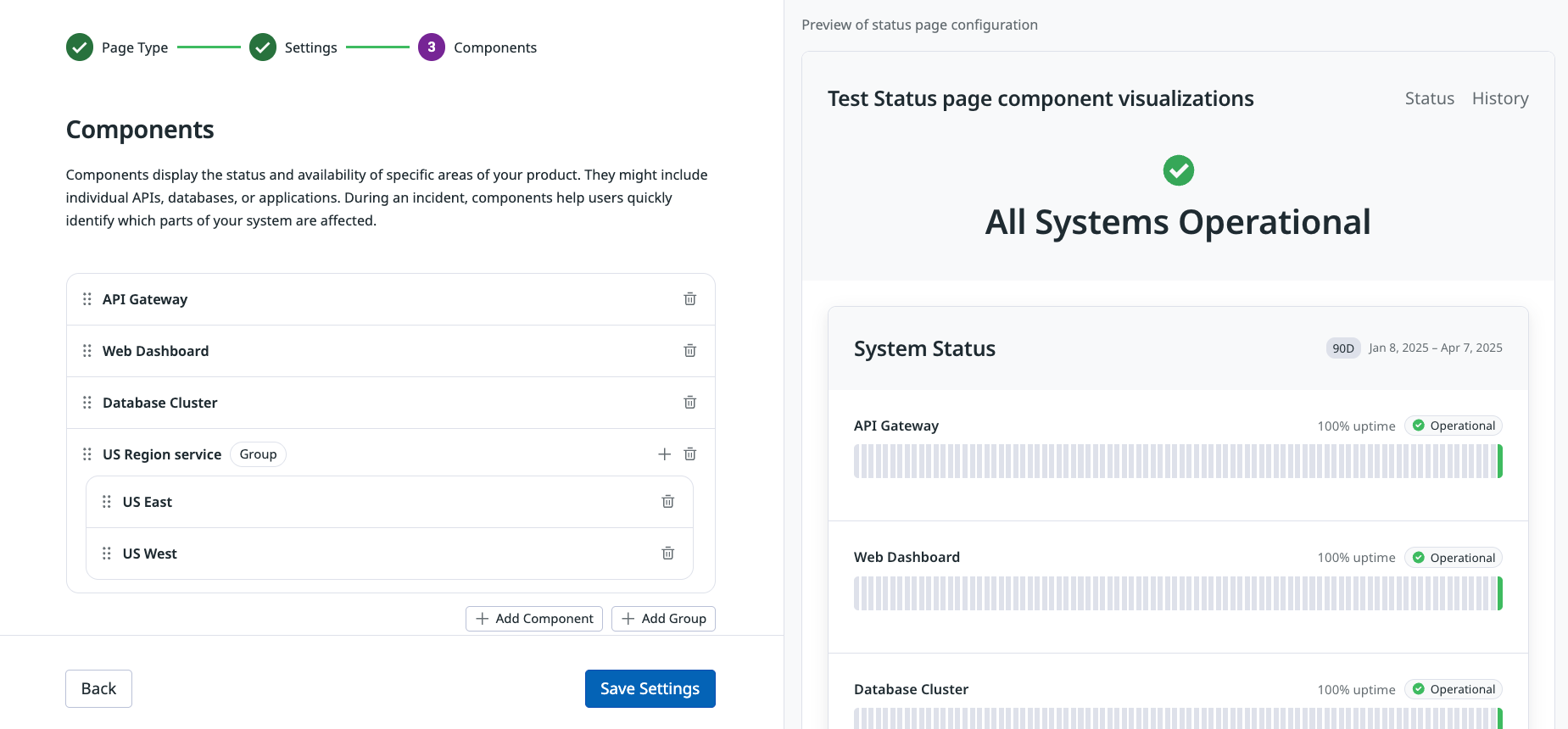Click the US Region service drag handle
The image size is (1568, 729).
(x=87, y=454)
